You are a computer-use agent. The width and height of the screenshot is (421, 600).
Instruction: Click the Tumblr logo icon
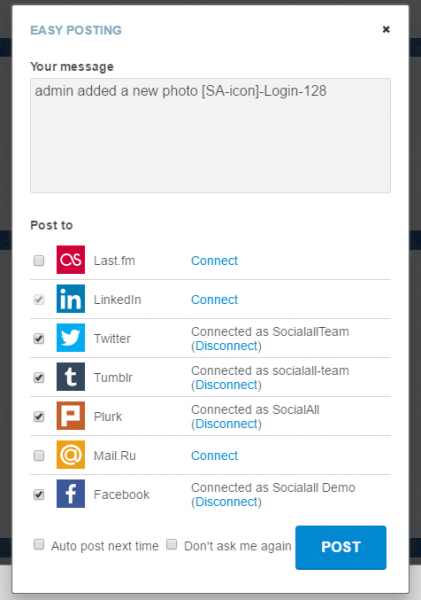pos(71,377)
